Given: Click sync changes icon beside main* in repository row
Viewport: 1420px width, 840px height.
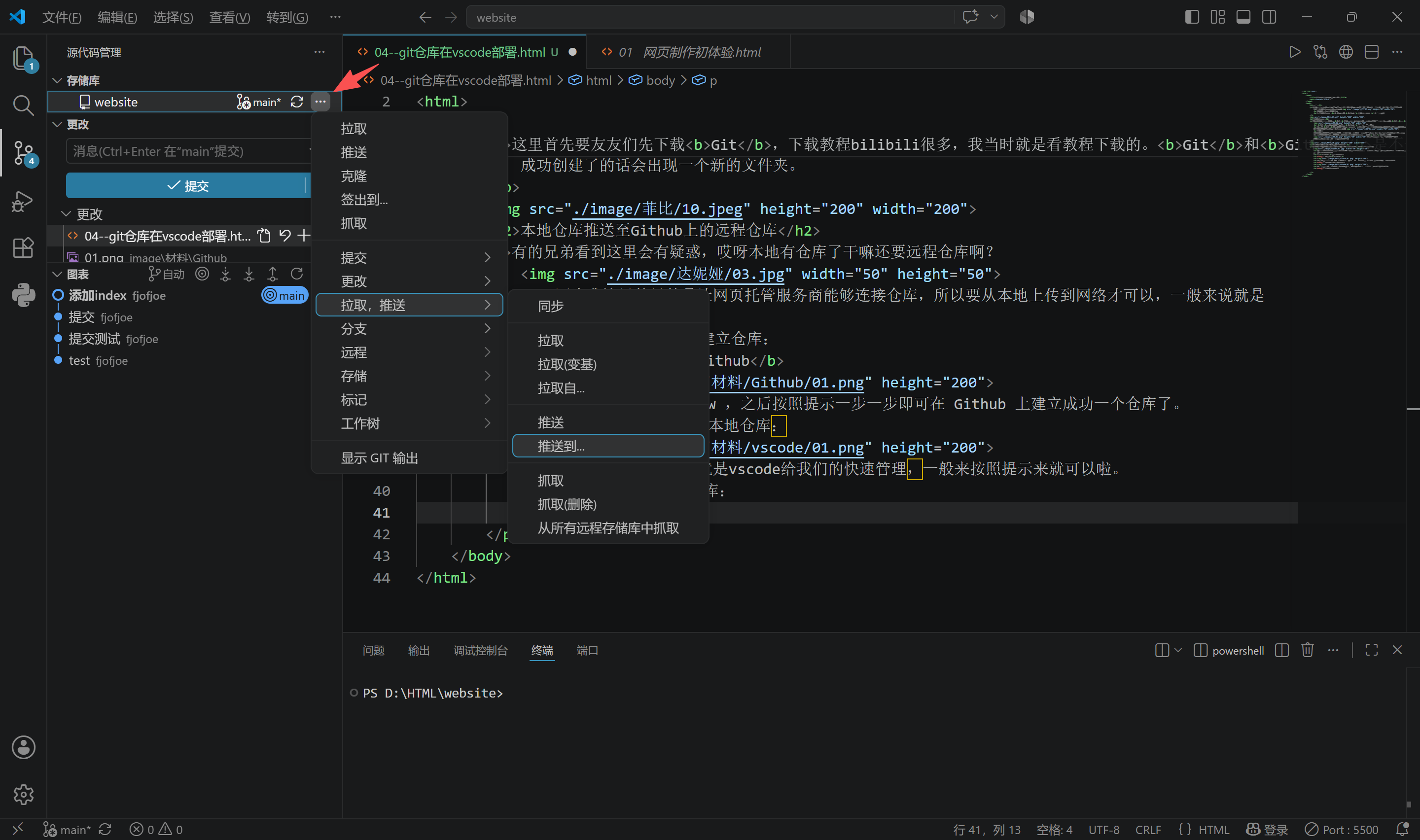Looking at the screenshot, I should click(x=296, y=102).
